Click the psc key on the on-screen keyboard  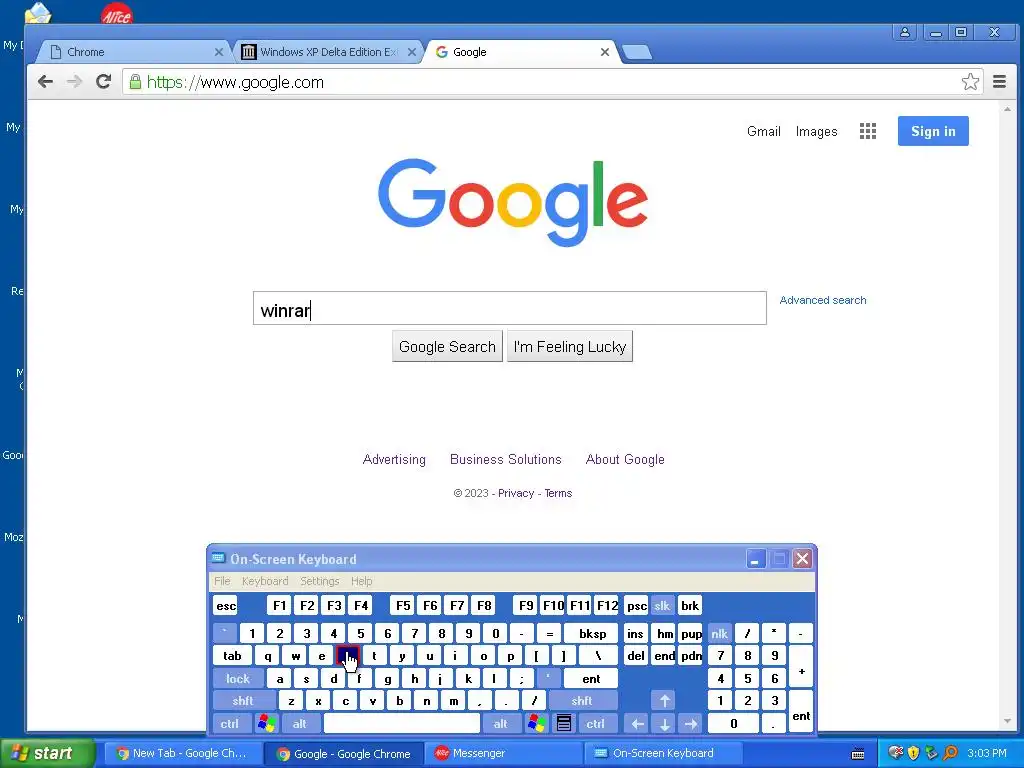(637, 606)
